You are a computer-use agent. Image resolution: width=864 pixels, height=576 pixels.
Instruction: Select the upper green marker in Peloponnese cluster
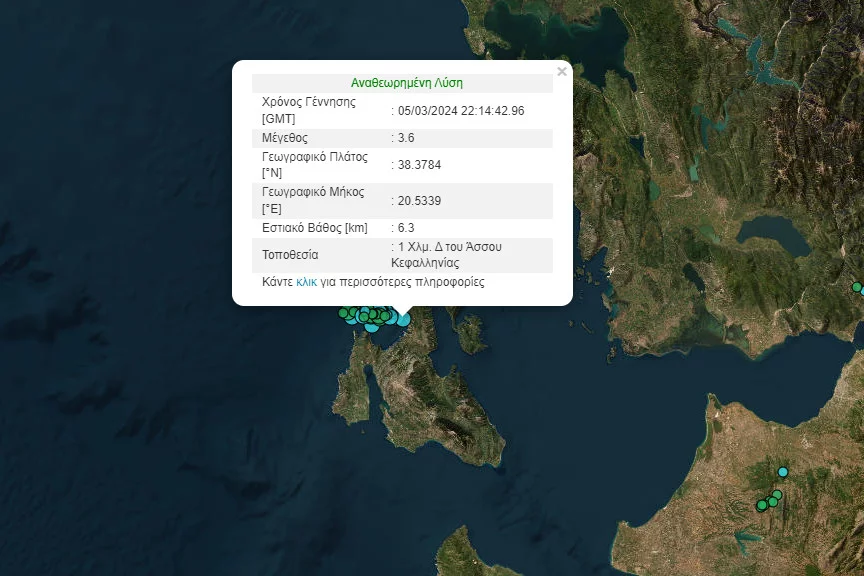(x=777, y=494)
